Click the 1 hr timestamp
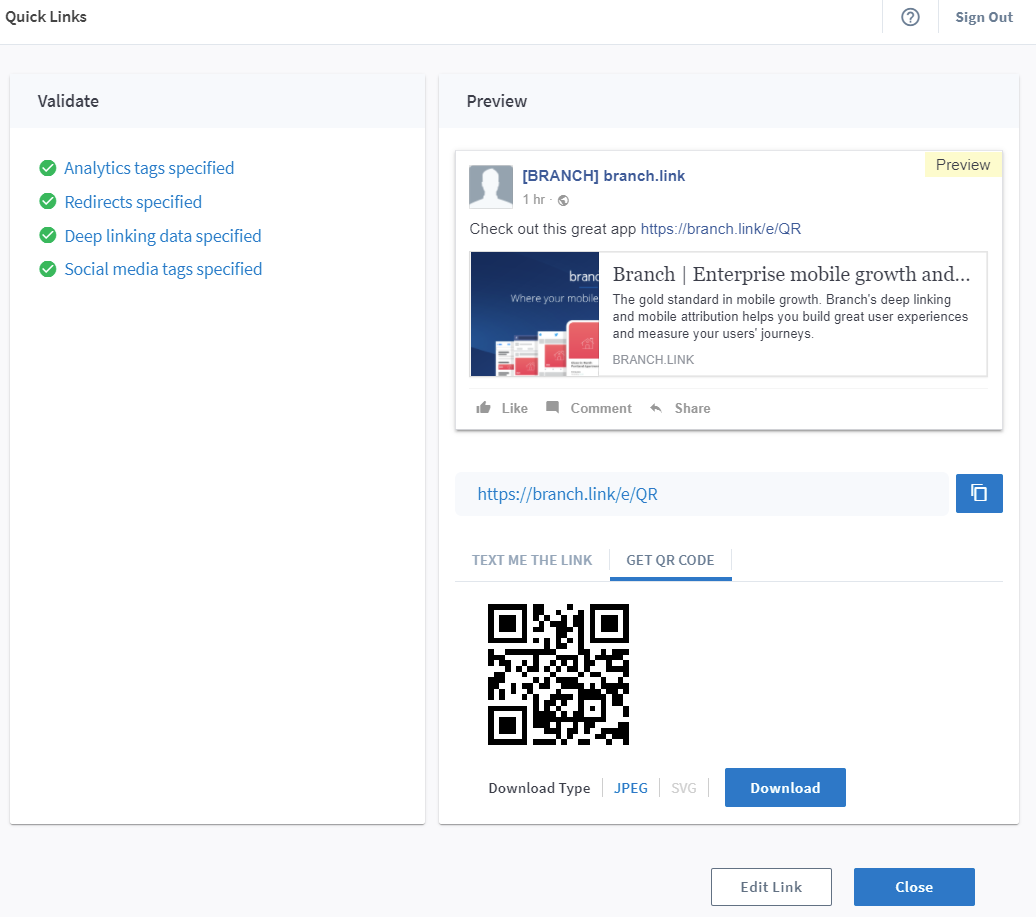The width and height of the screenshot is (1036, 917). click(x=533, y=200)
